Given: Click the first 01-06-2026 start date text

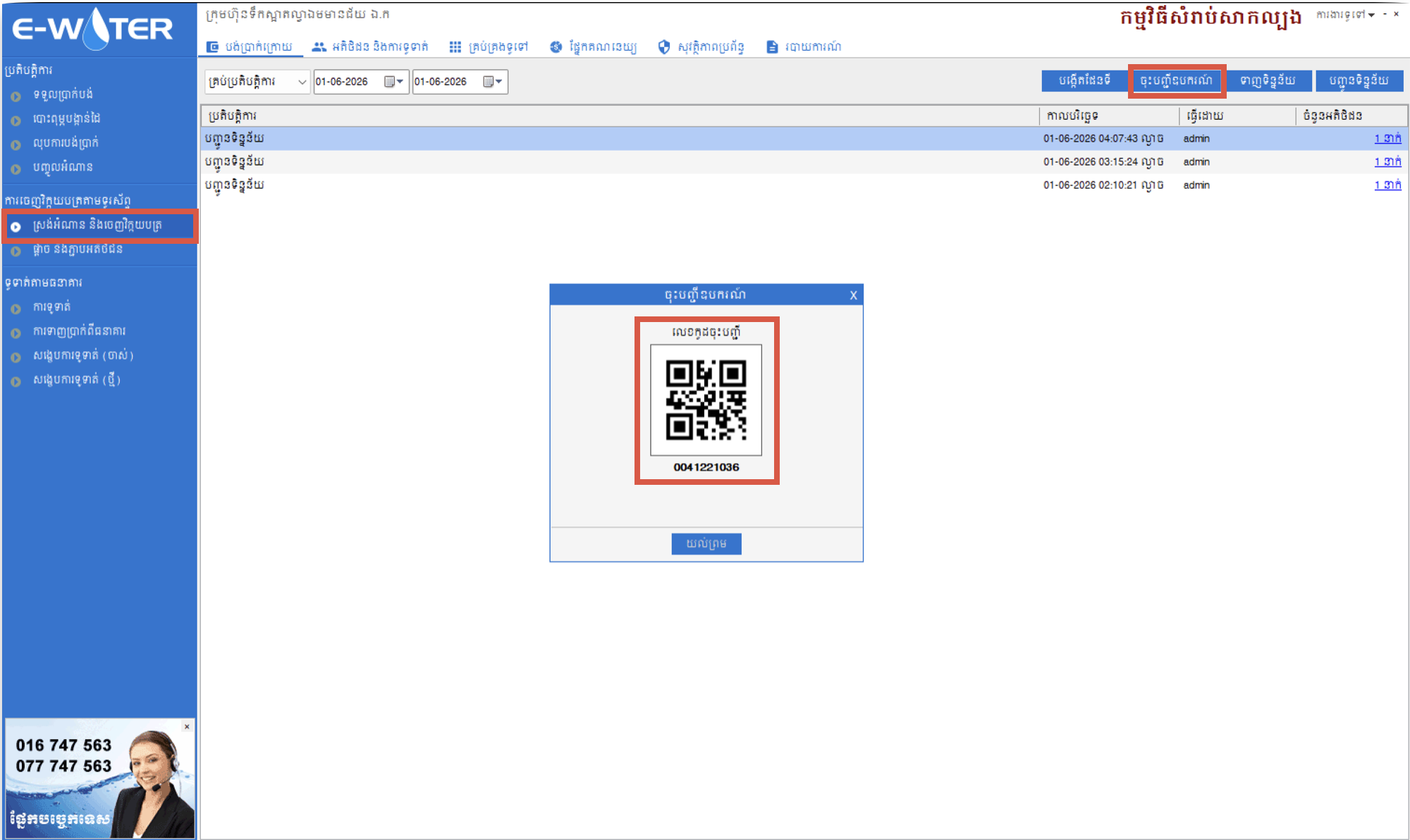Looking at the screenshot, I should pyautogui.click(x=342, y=82).
